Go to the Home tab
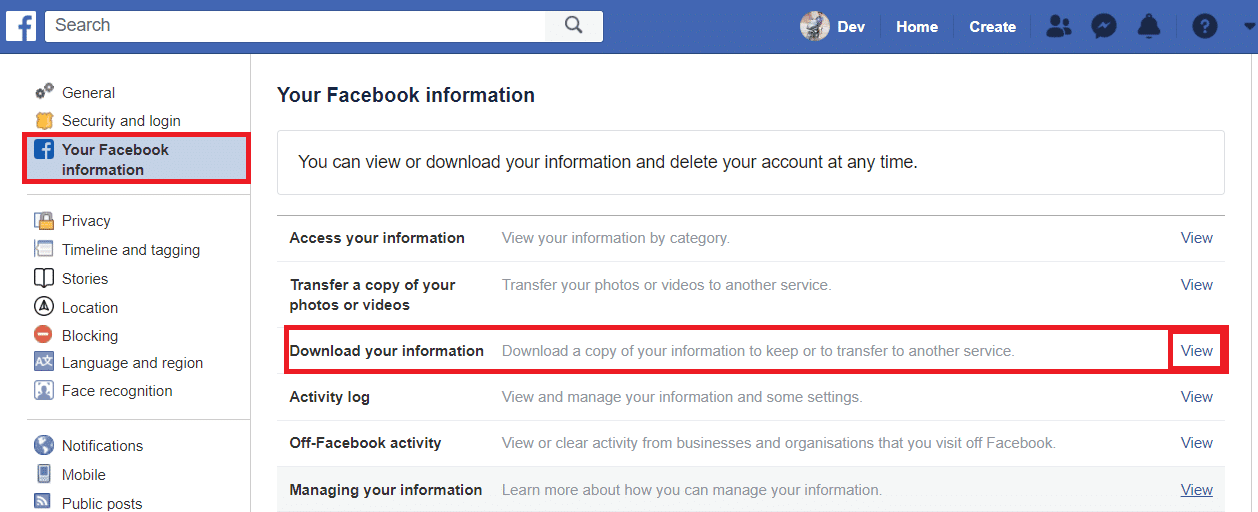The height and width of the screenshot is (512, 1258). (x=916, y=27)
